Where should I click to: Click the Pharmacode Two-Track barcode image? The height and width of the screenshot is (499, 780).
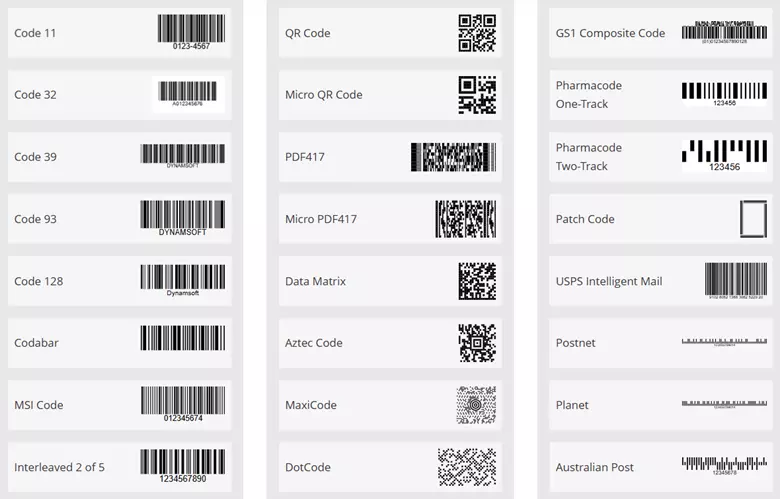click(x=724, y=156)
